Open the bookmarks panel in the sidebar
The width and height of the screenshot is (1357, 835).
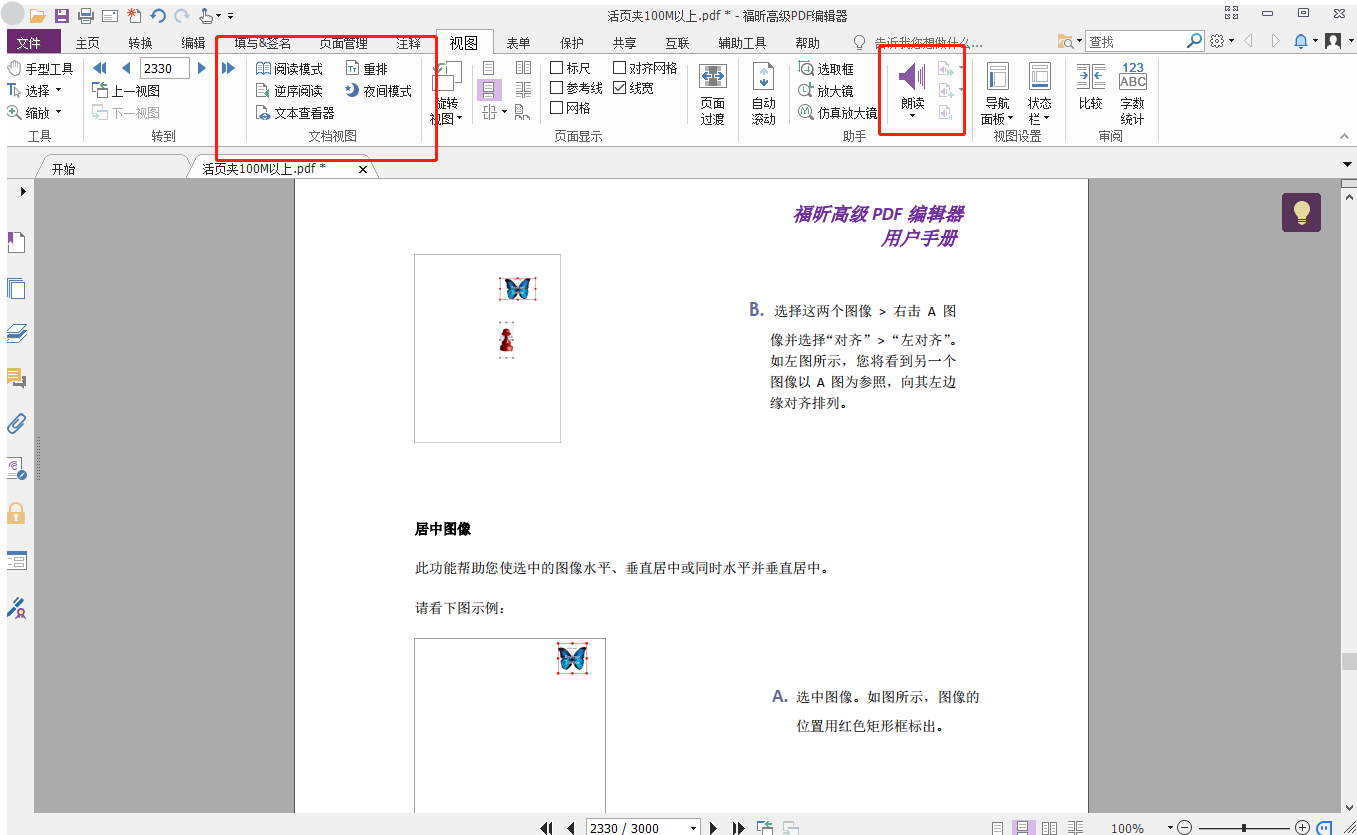click(x=16, y=242)
